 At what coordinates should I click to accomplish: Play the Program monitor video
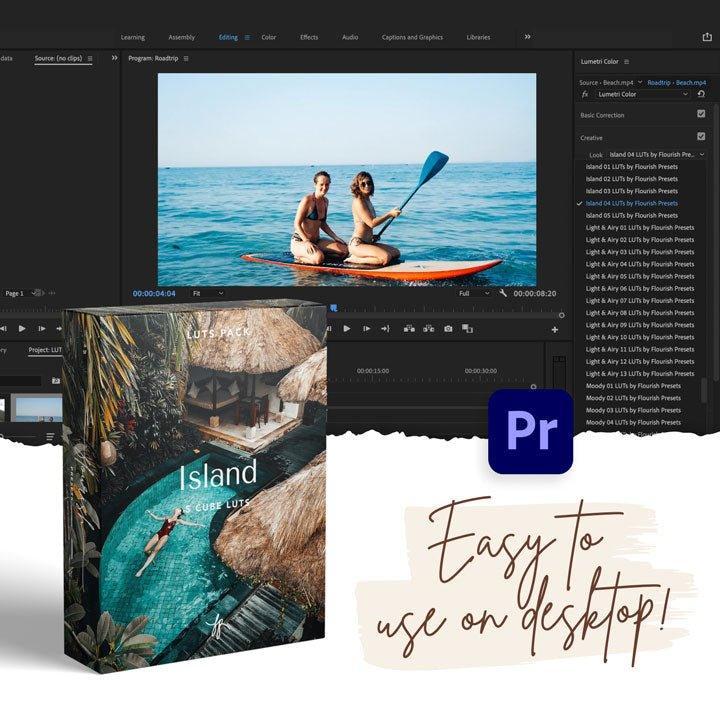point(347,328)
